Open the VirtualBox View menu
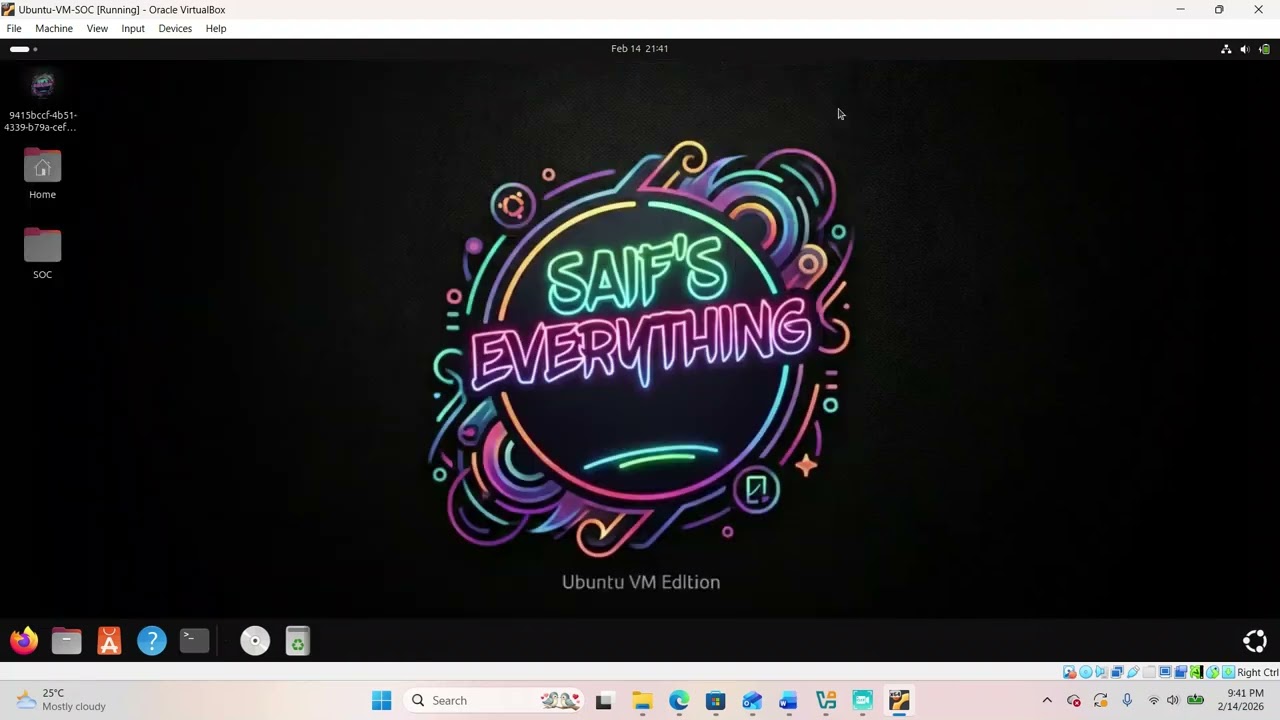 [x=97, y=28]
